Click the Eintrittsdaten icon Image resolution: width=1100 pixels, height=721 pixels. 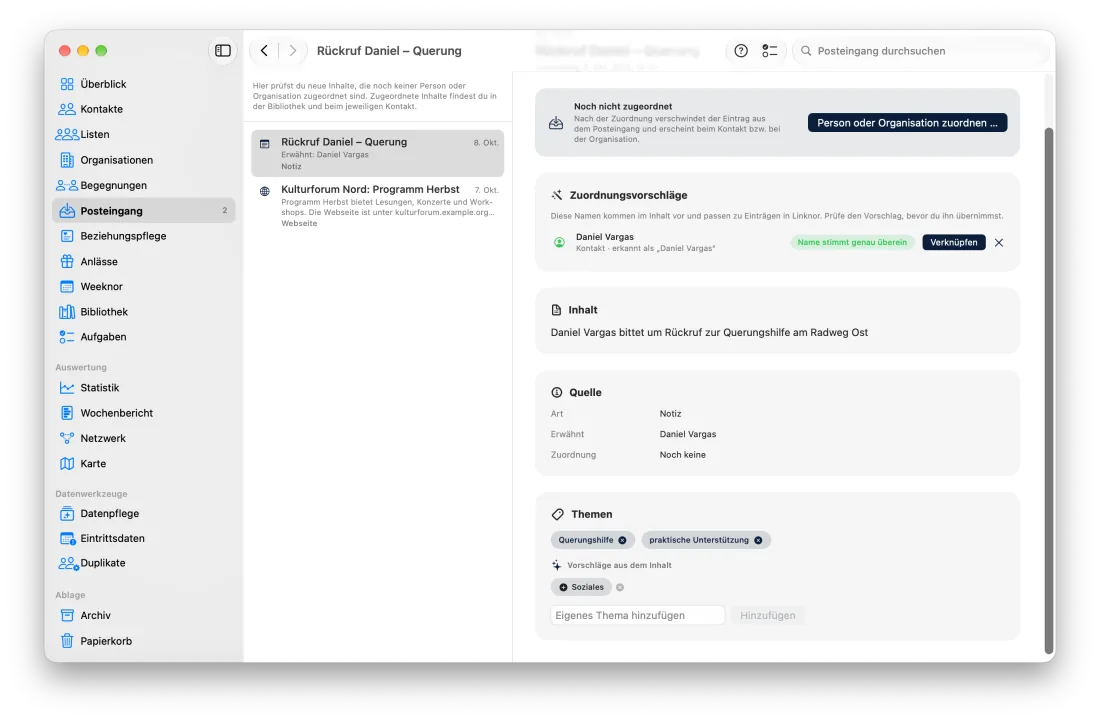(67, 539)
